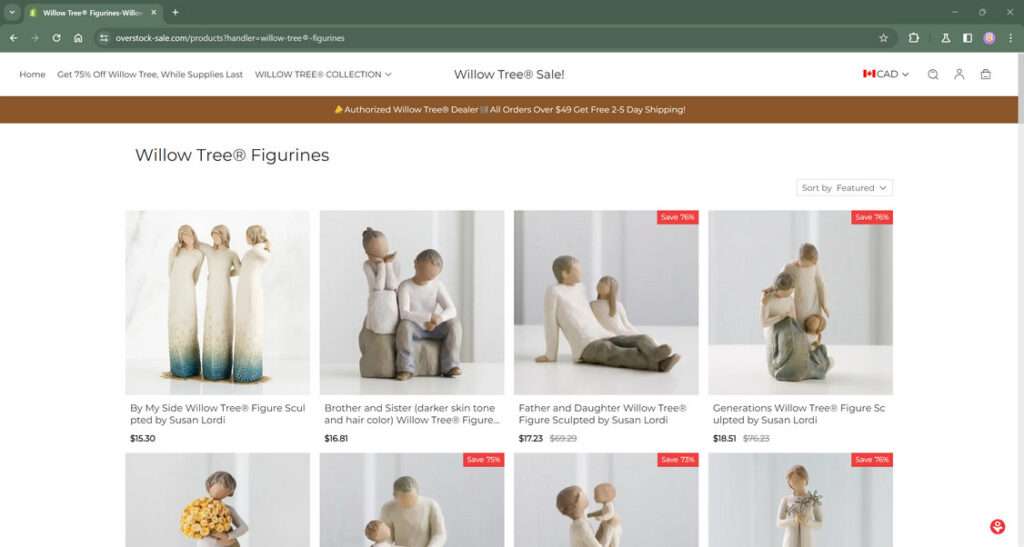Open the red chat support bubble
Viewport: 1024px width, 547px height.
[x=997, y=526]
